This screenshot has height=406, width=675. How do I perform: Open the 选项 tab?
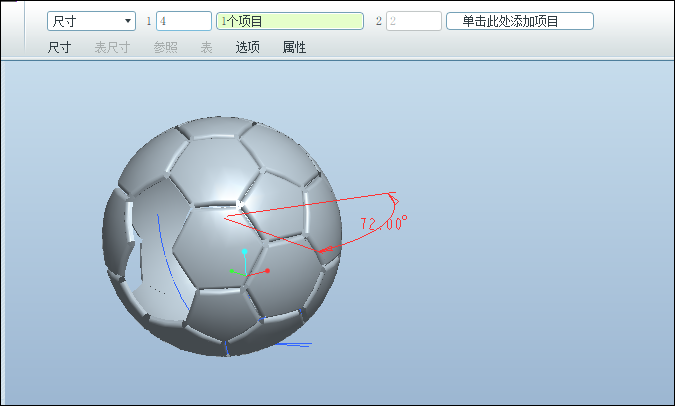coord(248,47)
